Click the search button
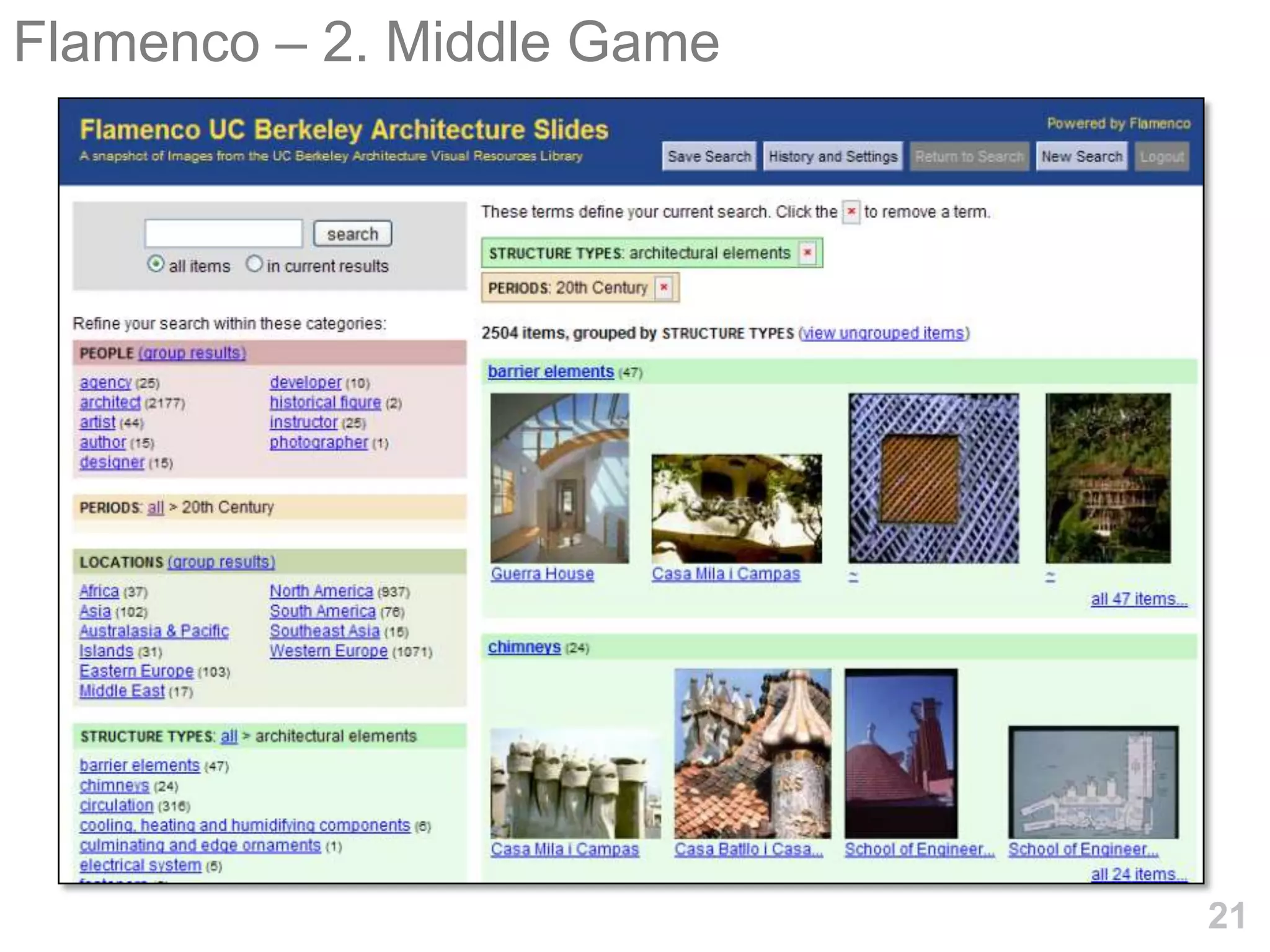 pos(352,234)
